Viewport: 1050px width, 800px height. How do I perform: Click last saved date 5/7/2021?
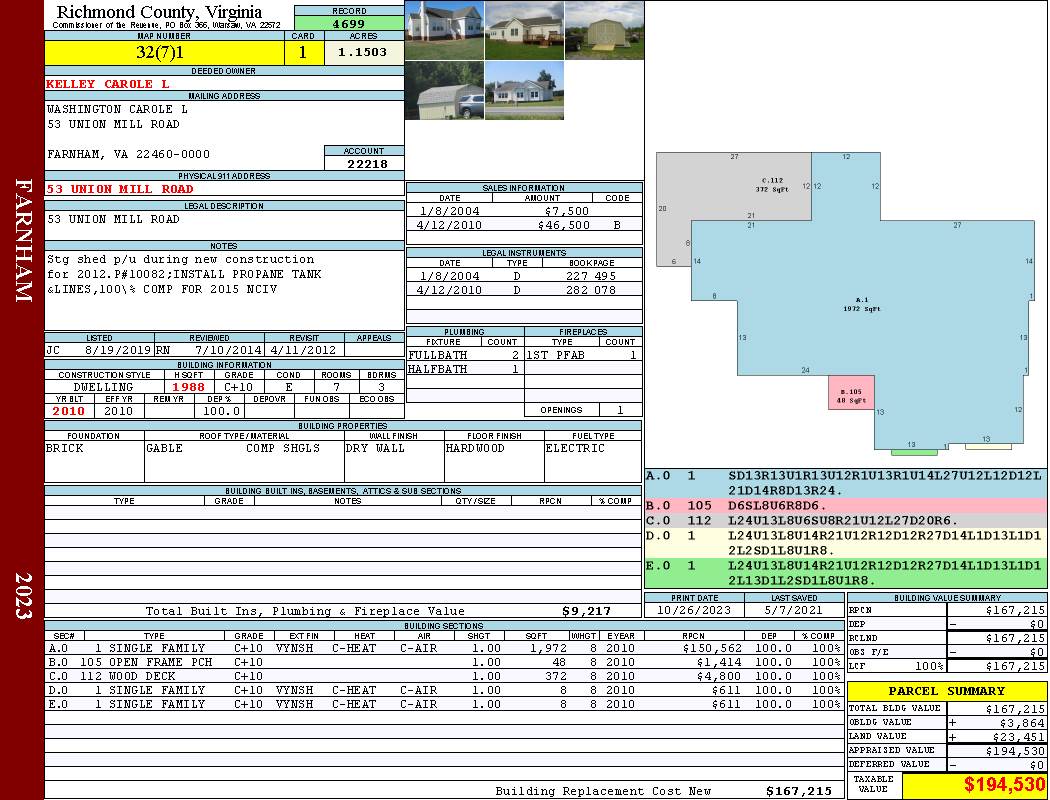(x=794, y=610)
